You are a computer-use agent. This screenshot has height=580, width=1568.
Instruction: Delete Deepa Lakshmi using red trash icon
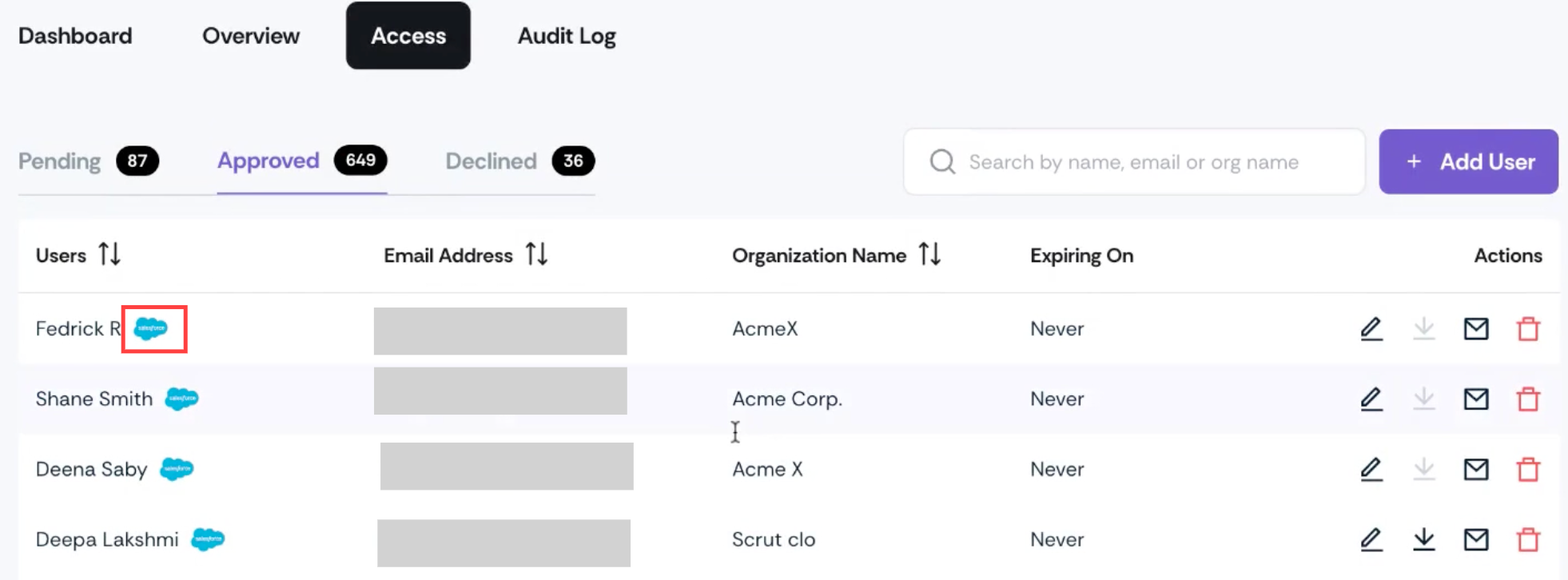(x=1528, y=539)
